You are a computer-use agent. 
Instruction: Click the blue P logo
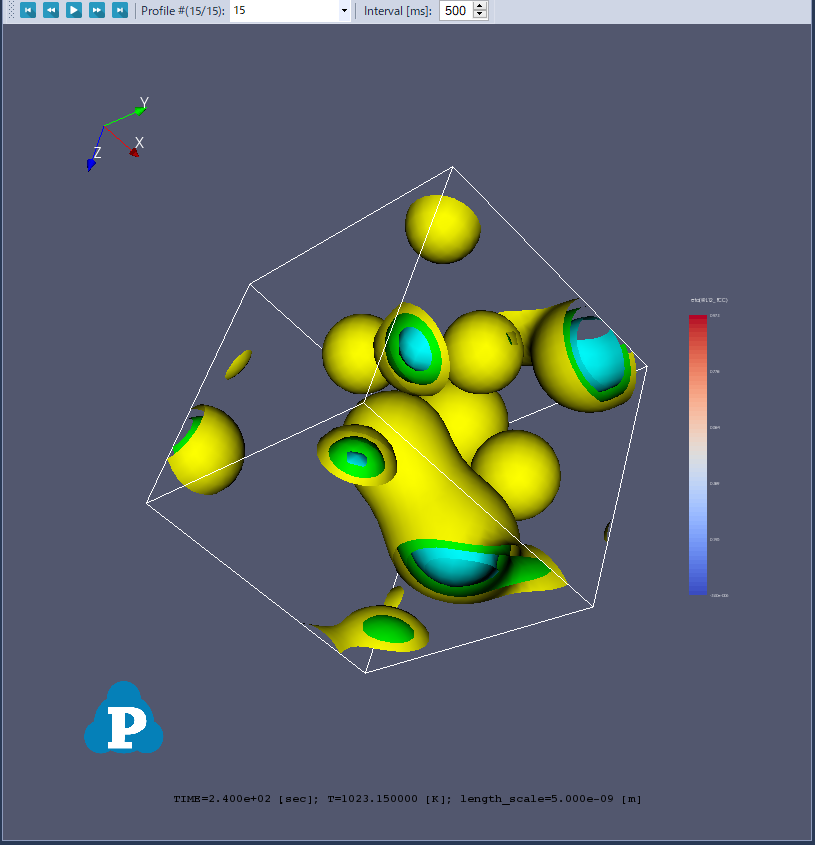tap(123, 719)
